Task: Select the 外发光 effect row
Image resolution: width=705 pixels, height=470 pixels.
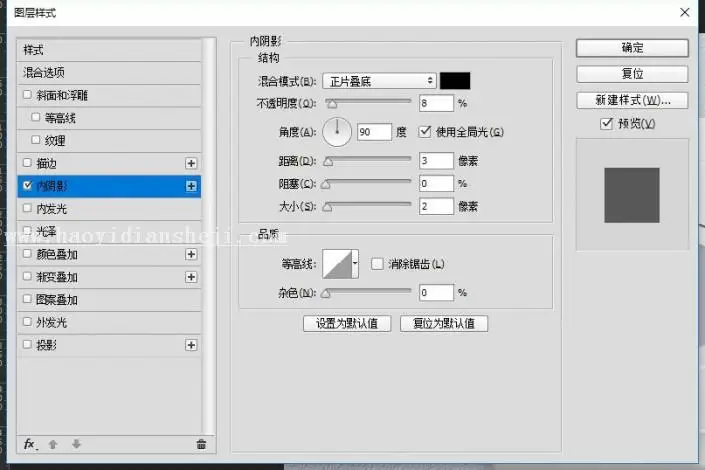Action: click(109, 322)
